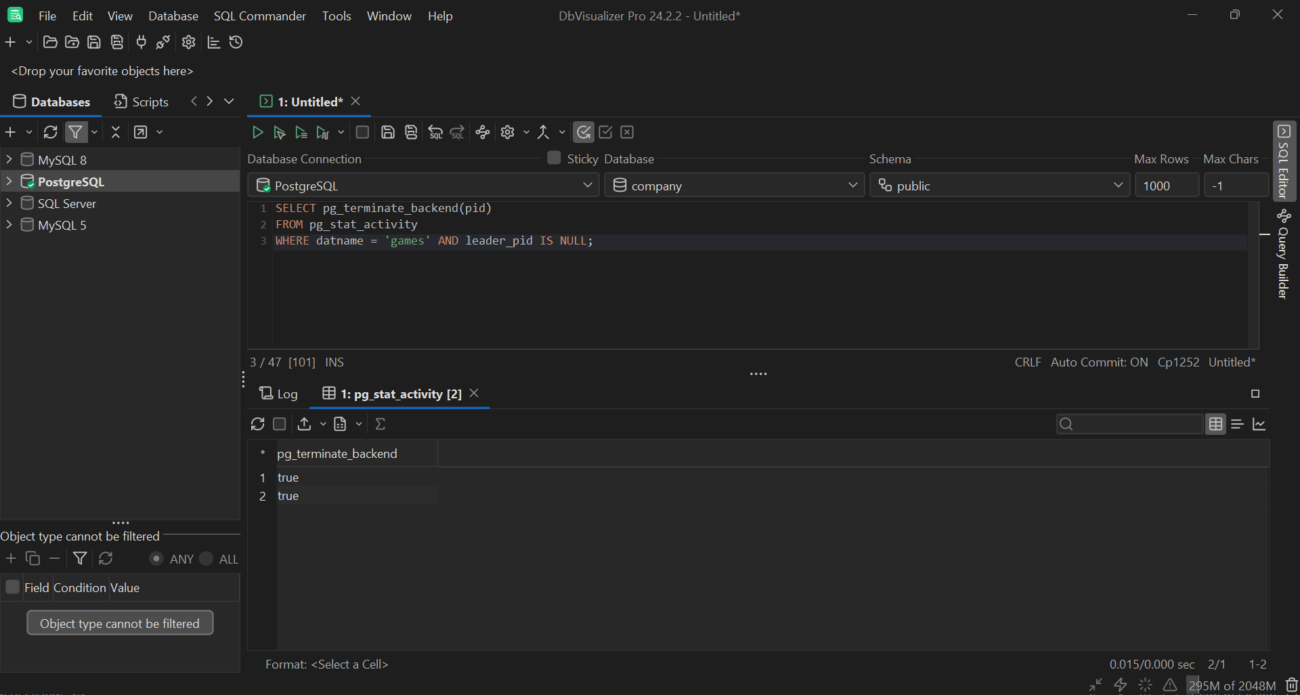
Task: Select the ANY radio button in filter panel
Action: (x=158, y=559)
